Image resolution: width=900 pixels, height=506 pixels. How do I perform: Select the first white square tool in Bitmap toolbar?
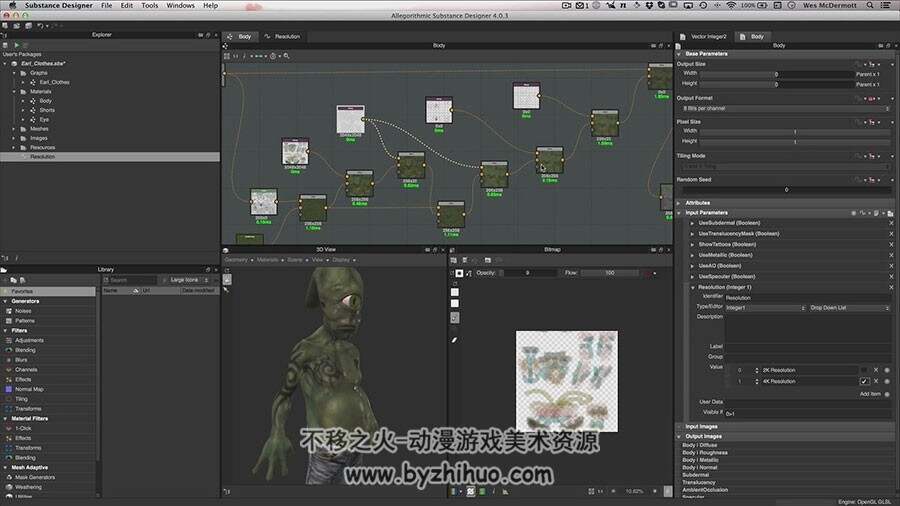[455, 292]
